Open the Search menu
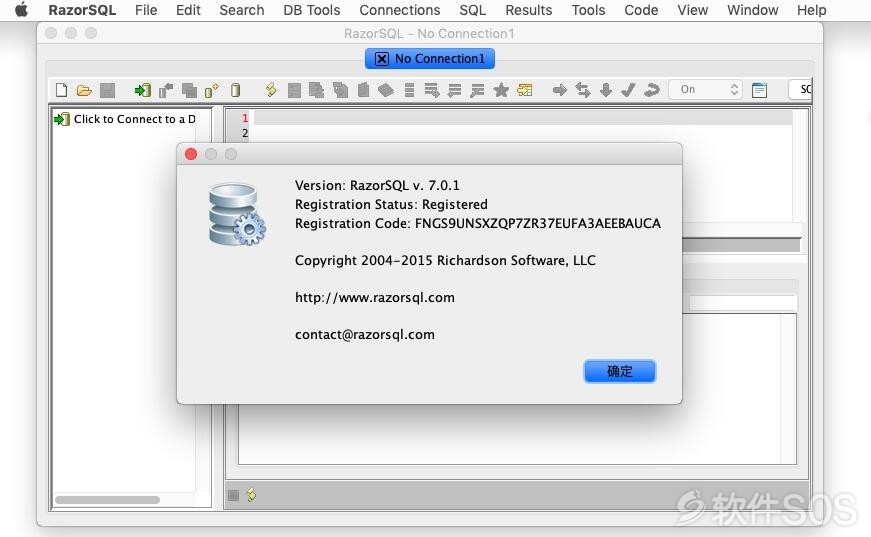The width and height of the screenshot is (871, 537). point(242,10)
